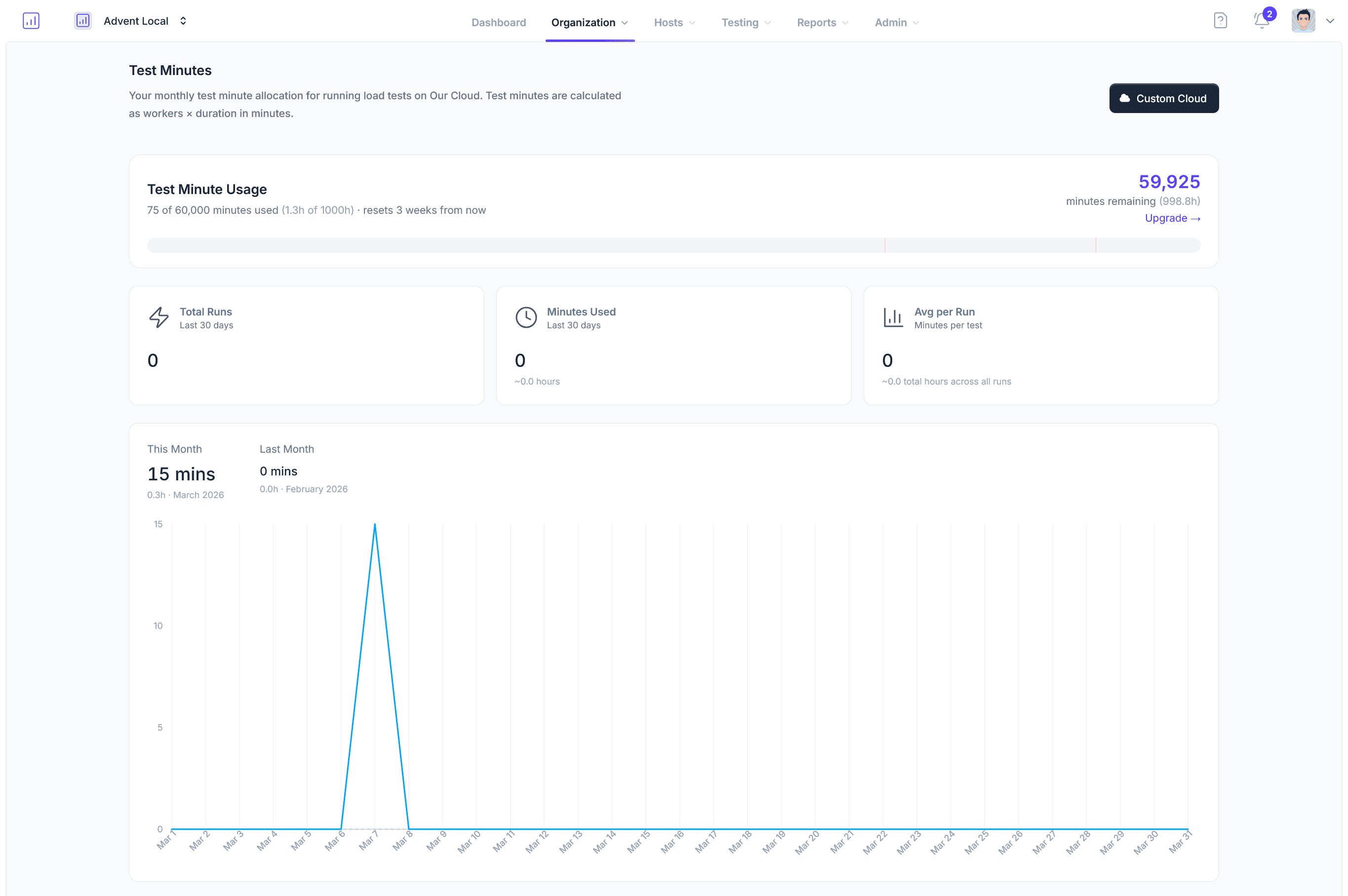Image resolution: width=1348 pixels, height=896 pixels.
Task: Expand the Organization menu chevron
Action: (x=625, y=23)
